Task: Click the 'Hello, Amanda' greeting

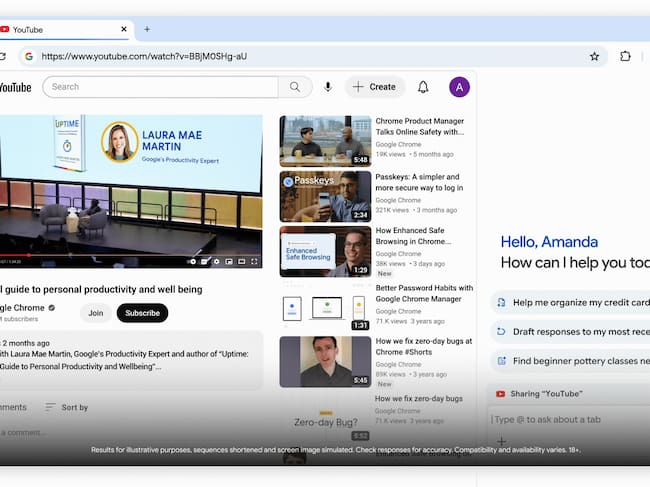Action: coord(549,242)
